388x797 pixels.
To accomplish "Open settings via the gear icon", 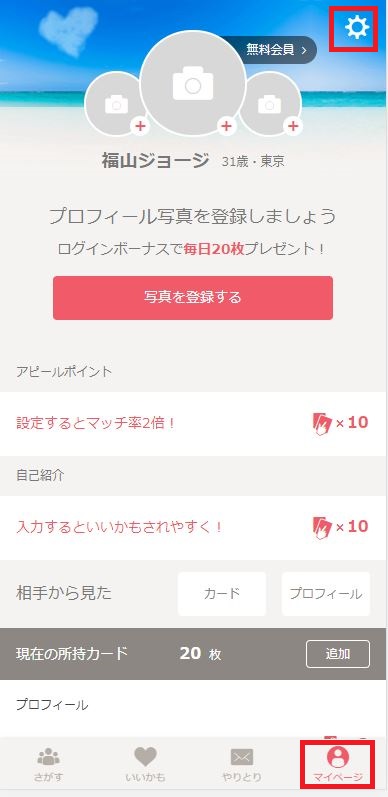I will point(356,28).
